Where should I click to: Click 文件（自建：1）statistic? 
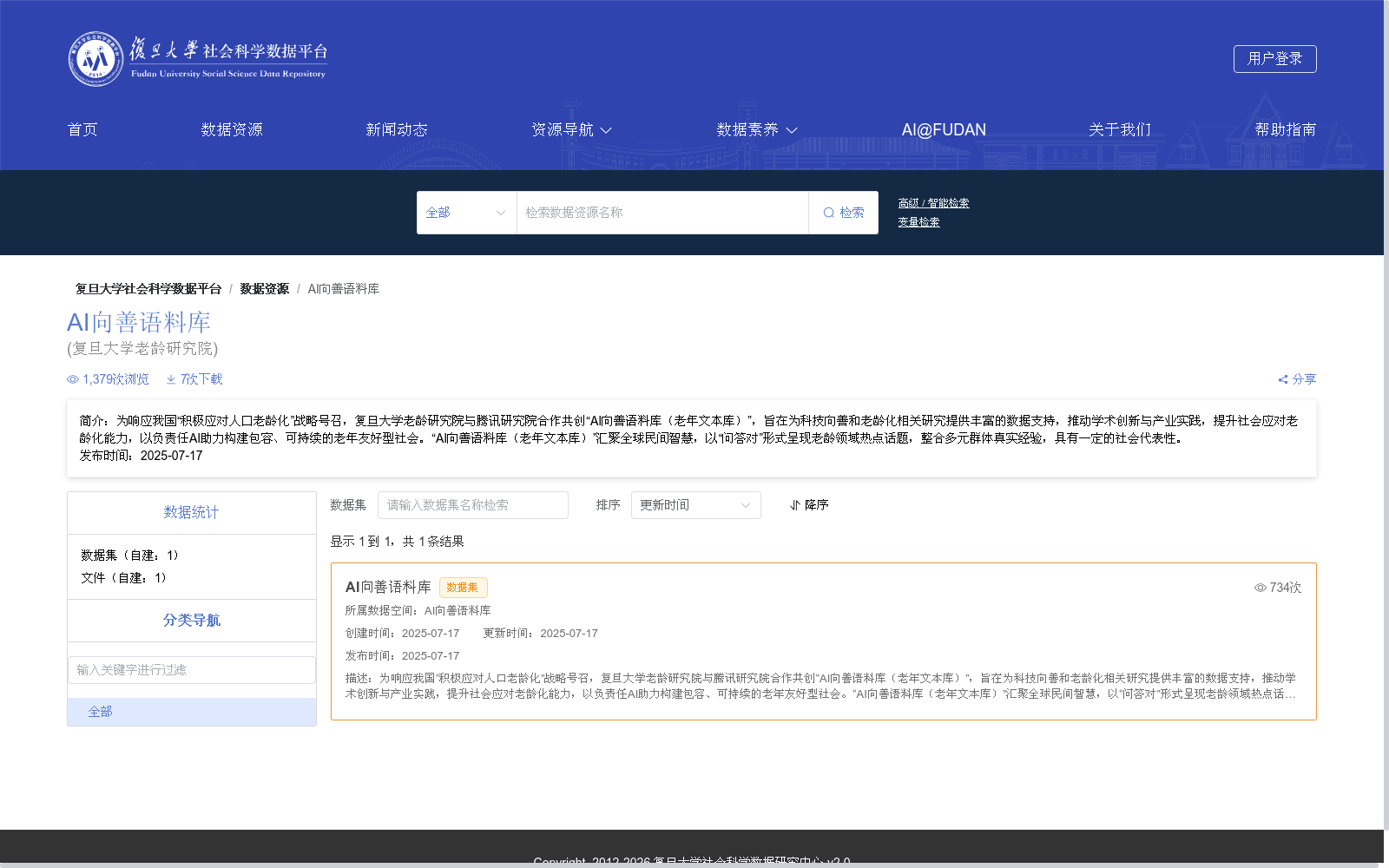tap(124, 578)
